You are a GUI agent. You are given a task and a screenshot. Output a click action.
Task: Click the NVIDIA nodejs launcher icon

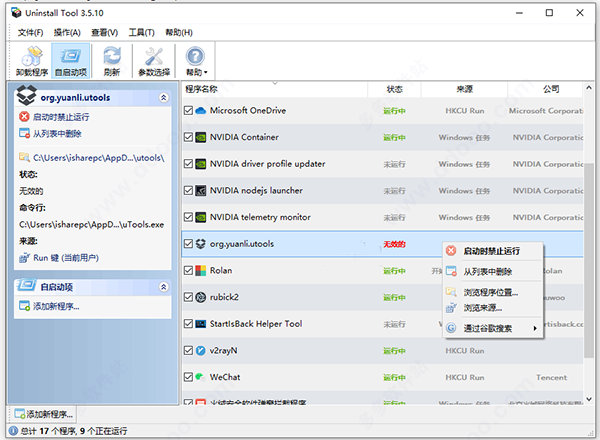[201, 190]
